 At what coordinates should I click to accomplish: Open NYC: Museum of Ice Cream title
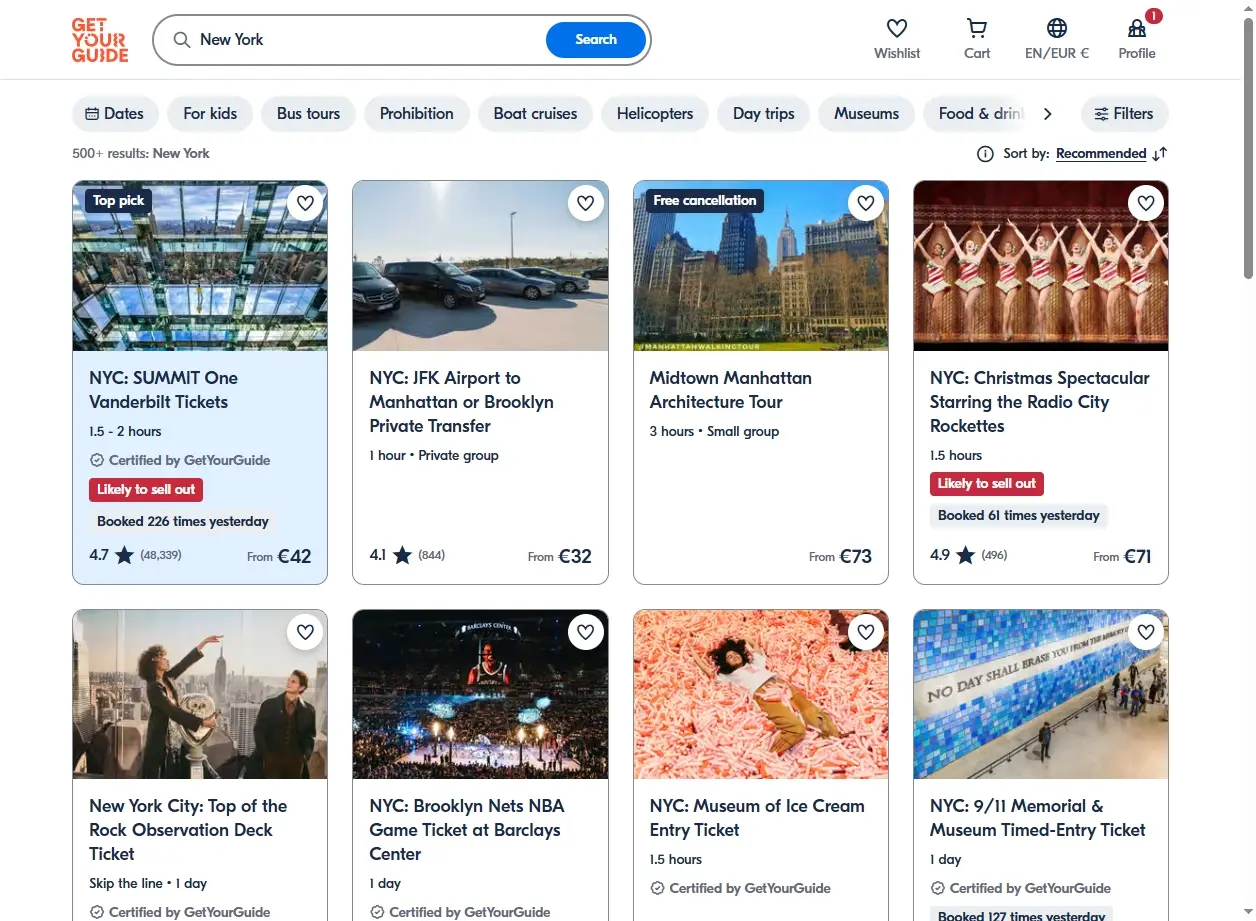757,818
